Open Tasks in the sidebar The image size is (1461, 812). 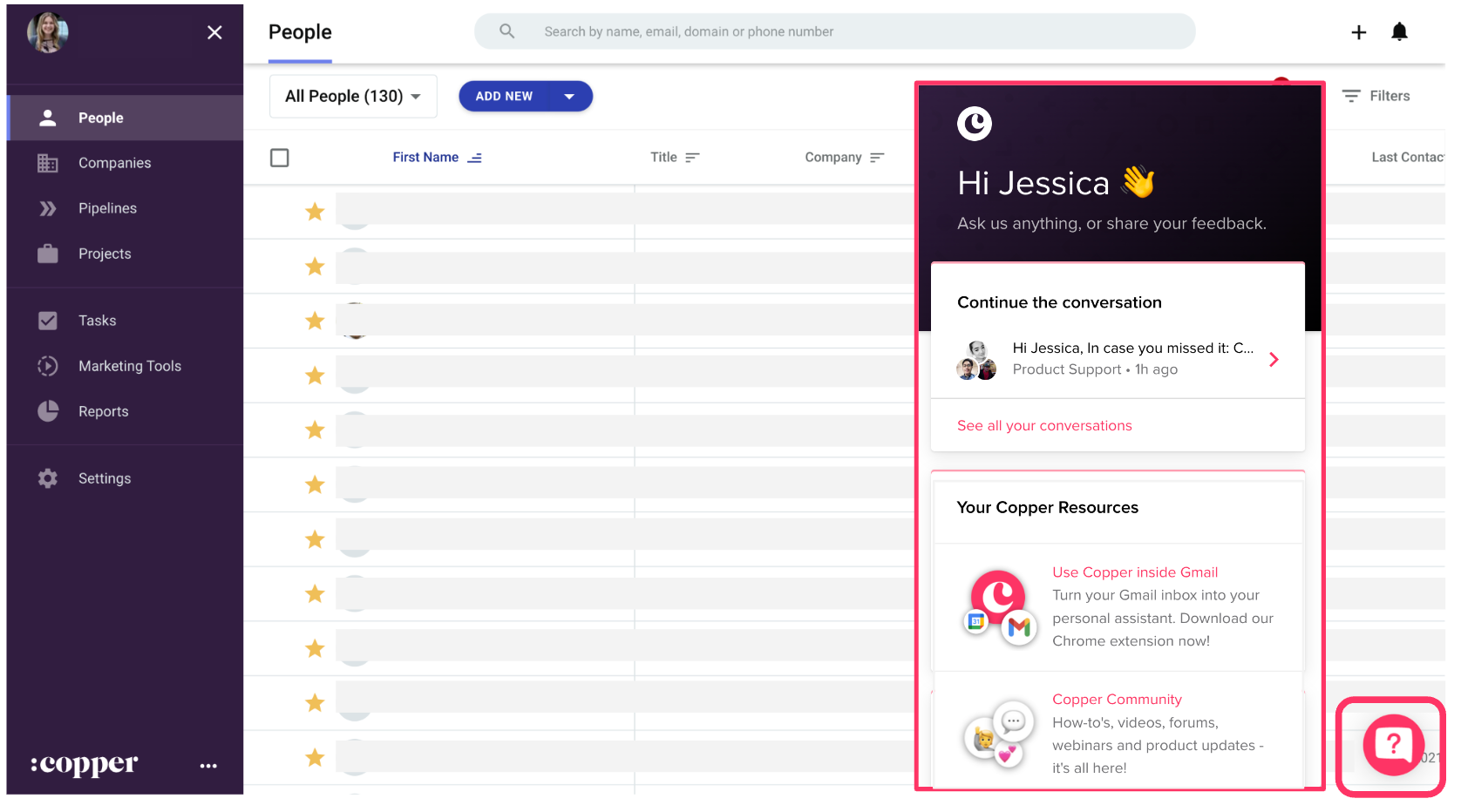[125, 321]
